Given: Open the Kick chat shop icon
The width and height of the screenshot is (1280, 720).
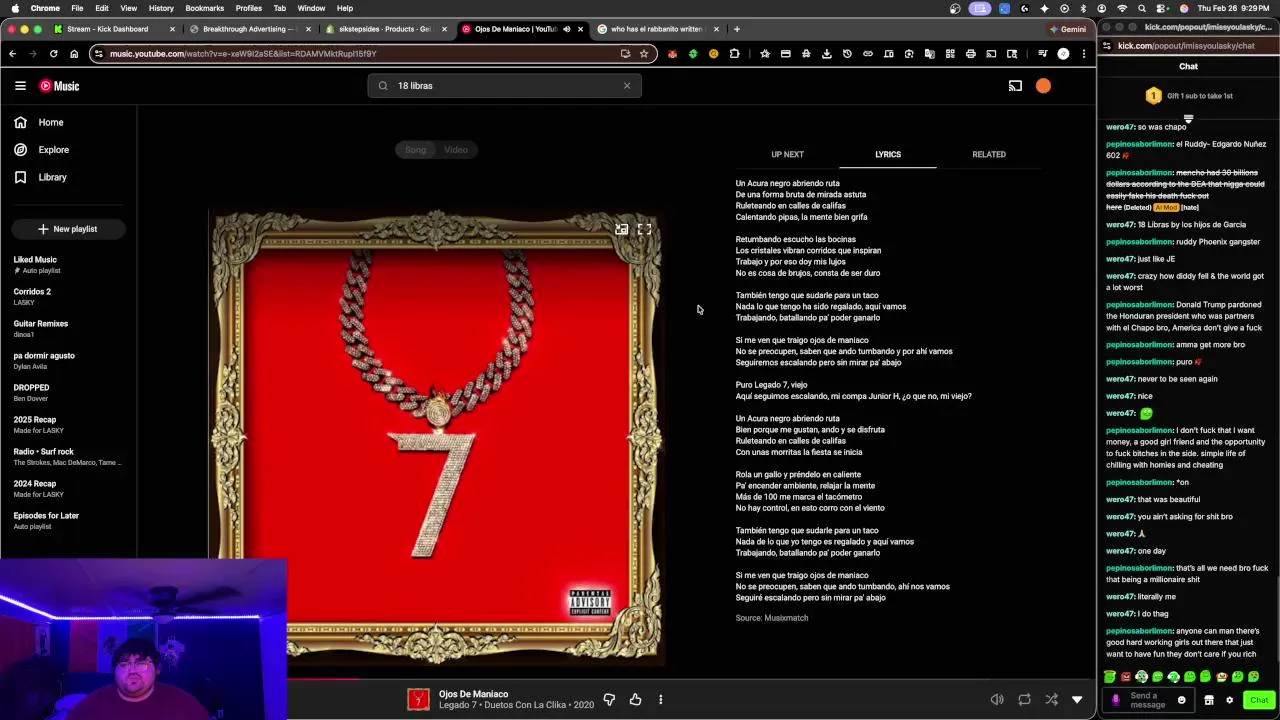Looking at the screenshot, I should (x=1208, y=700).
